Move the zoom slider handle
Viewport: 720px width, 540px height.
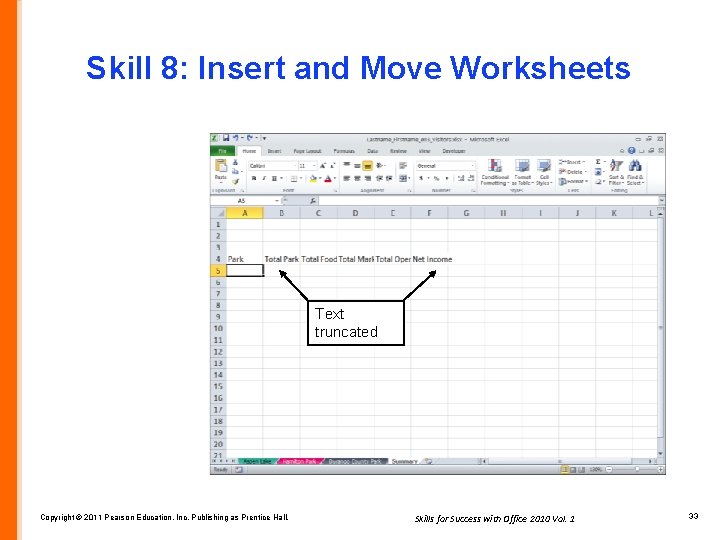[x=637, y=470]
